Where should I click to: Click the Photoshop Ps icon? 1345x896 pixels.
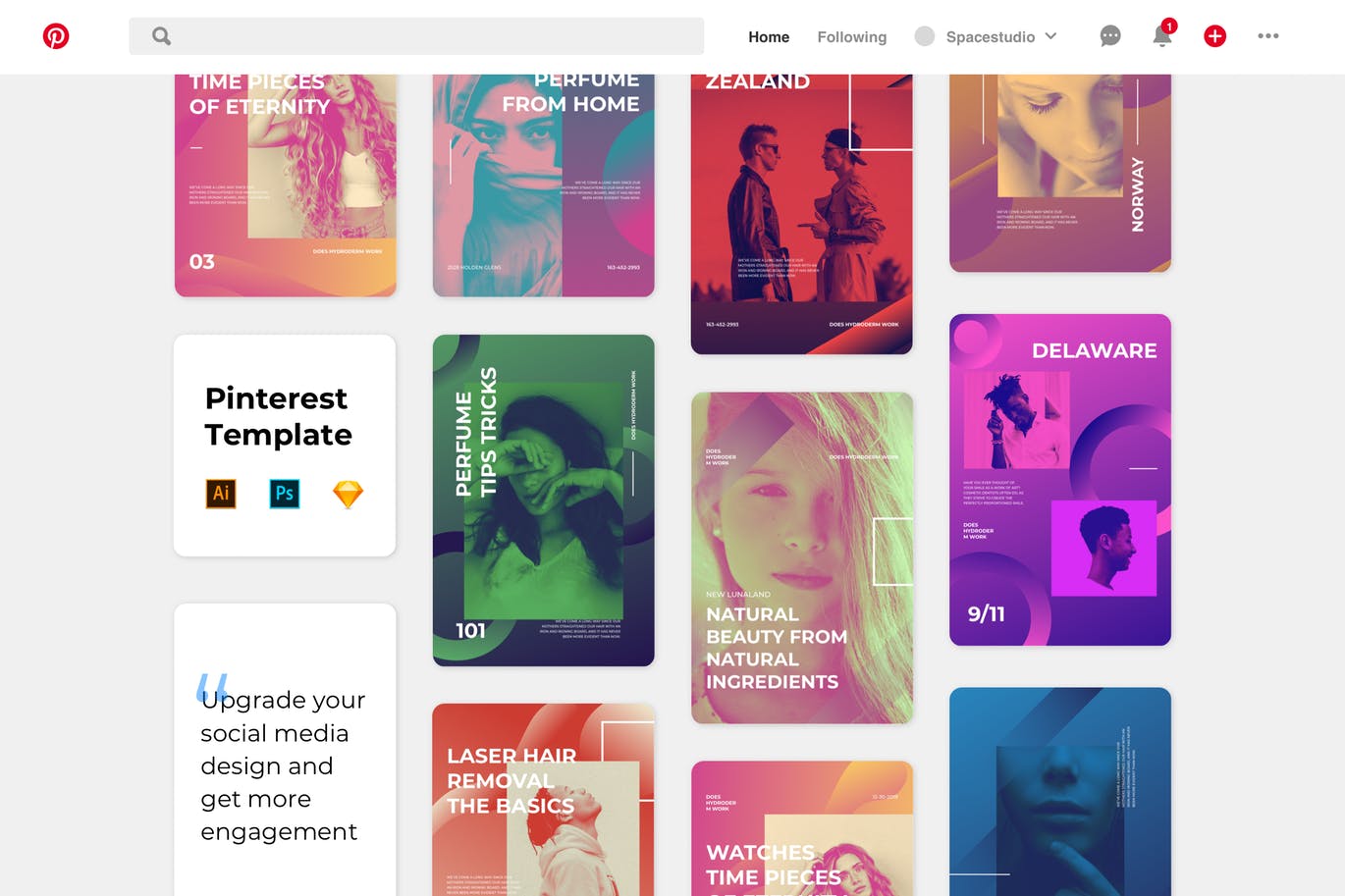pos(285,494)
